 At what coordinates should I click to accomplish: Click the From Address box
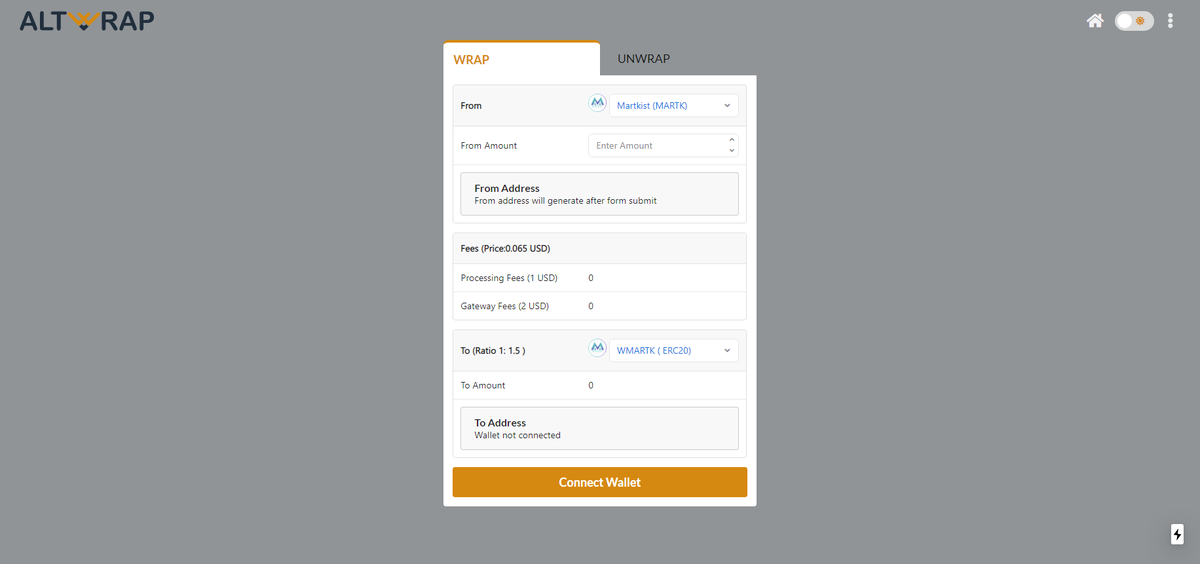pos(600,194)
